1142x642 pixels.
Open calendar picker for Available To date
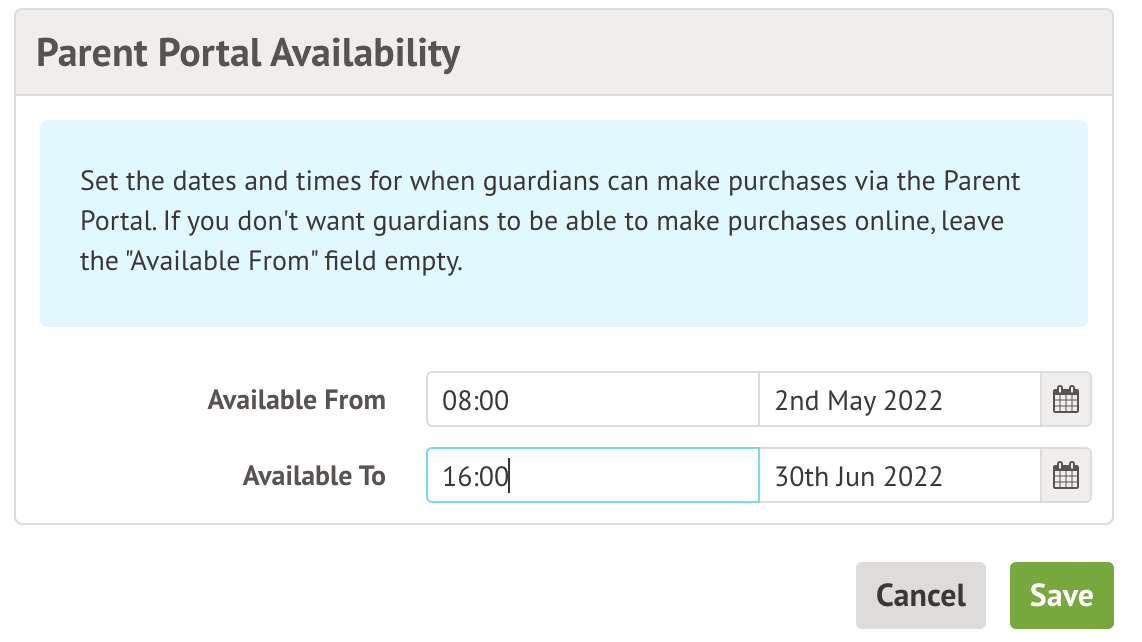[x=1066, y=476]
